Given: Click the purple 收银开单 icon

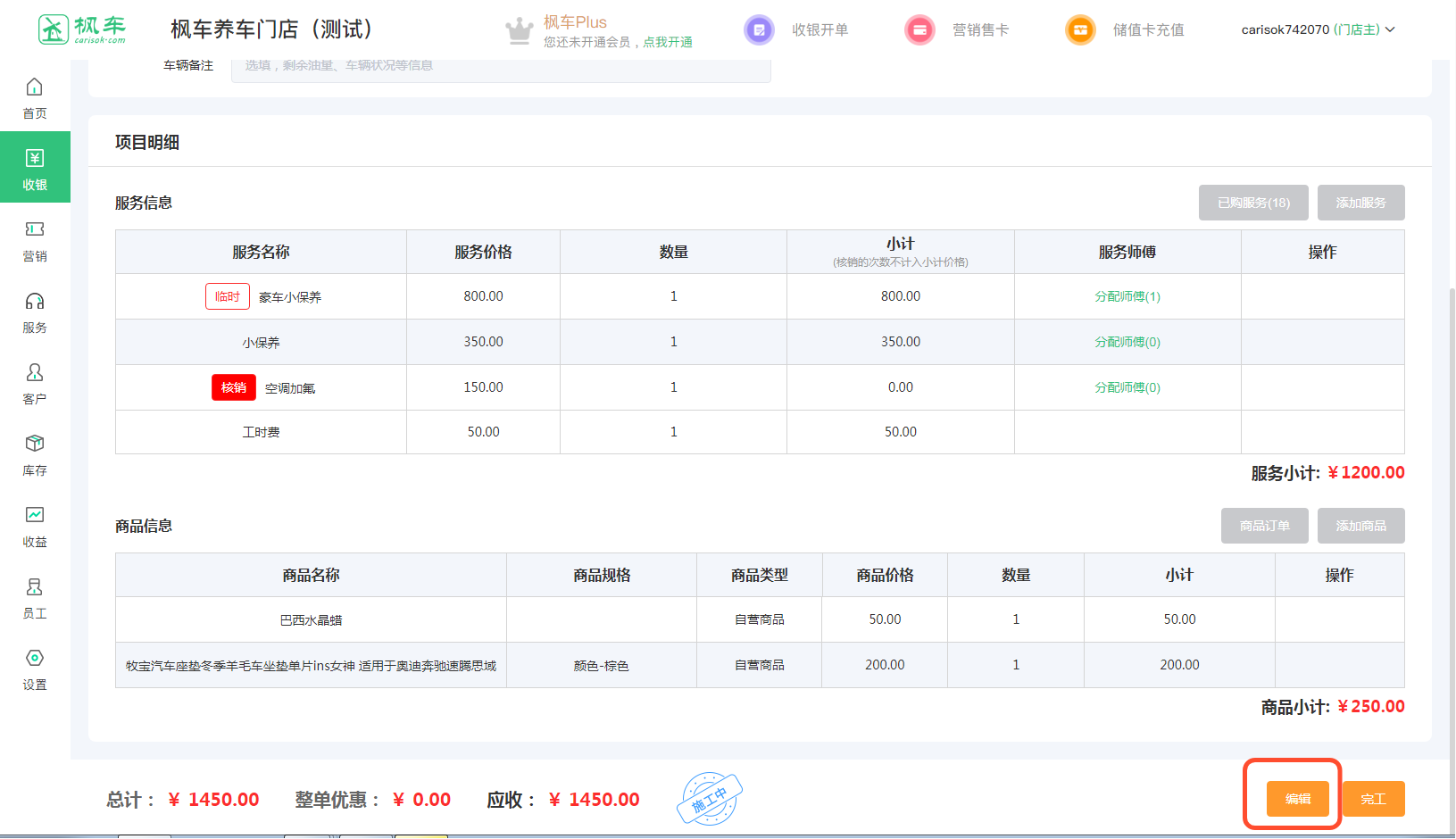Looking at the screenshot, I should click(x=759, y=29).
